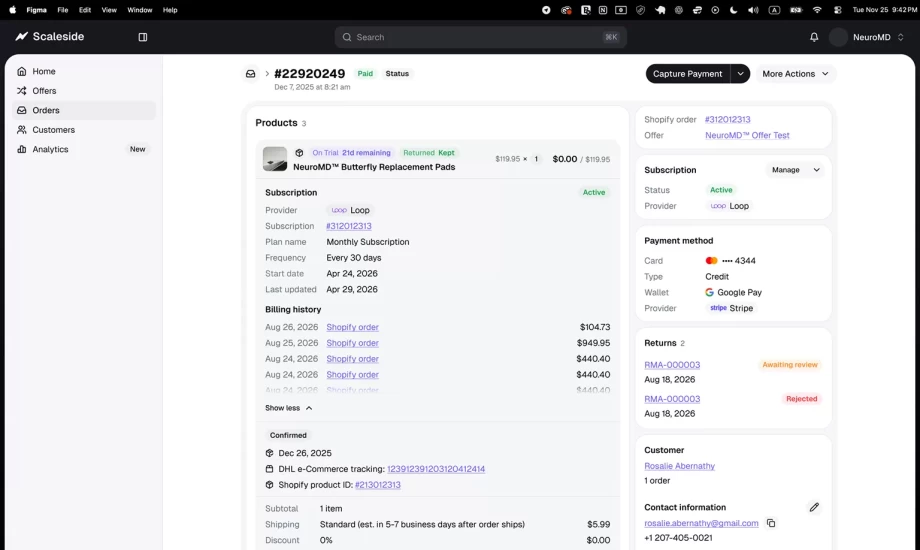Open the Edit menu

coord(85,10)
